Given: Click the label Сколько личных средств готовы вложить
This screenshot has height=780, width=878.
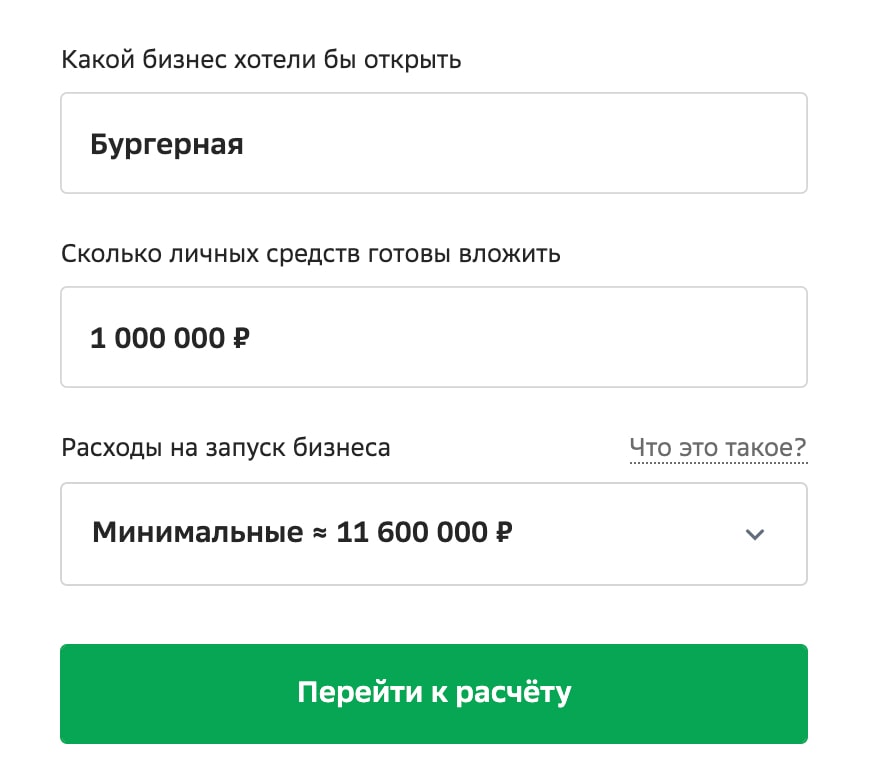Looking at the screenshot, I should (x=311, y=254).
